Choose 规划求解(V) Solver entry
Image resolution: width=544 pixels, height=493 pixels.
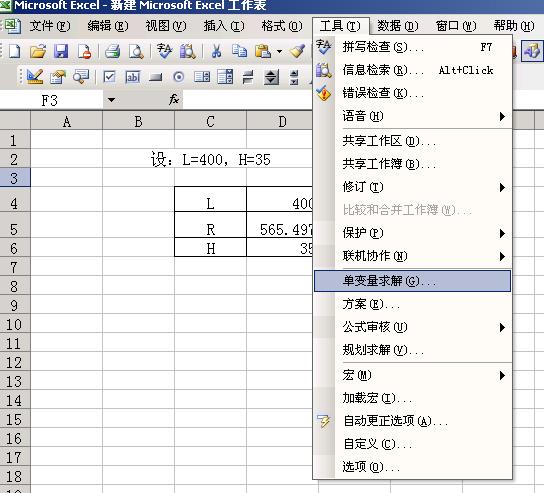tap(413, 350)
